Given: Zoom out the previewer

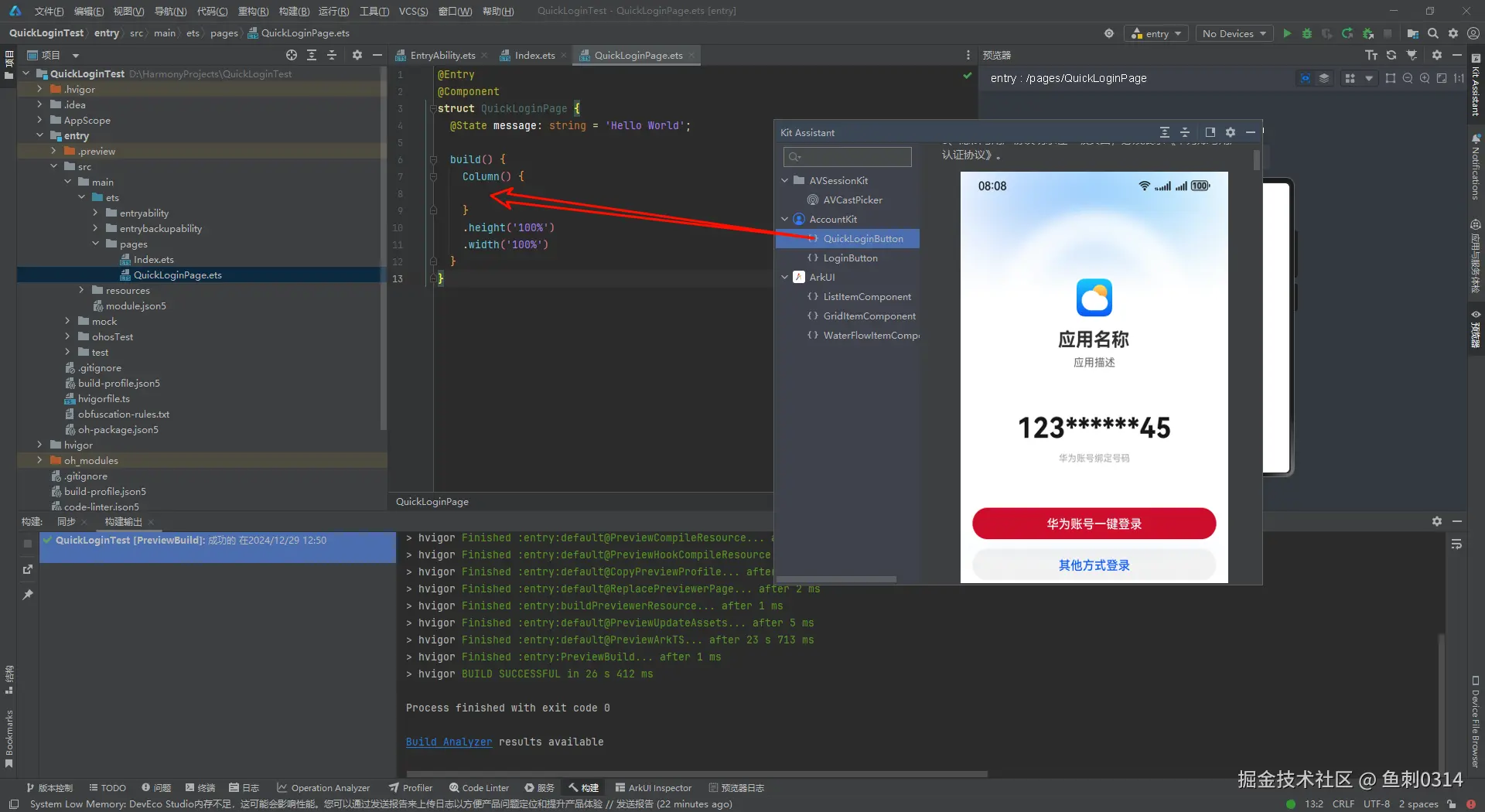Looking at the screenshot, I should tap(1408, 78).
